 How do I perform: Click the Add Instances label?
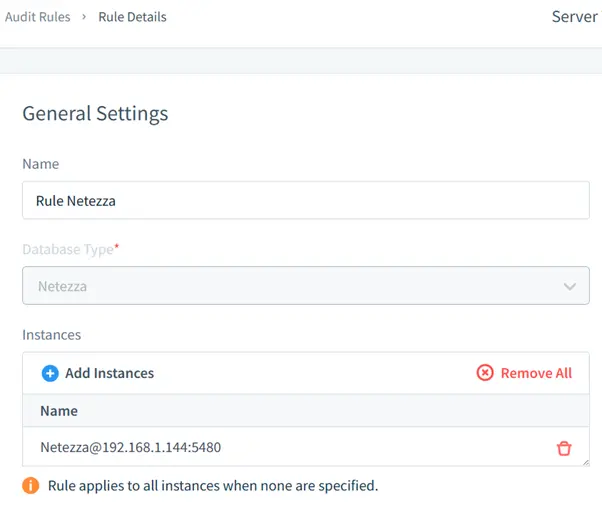pos(109,373)
